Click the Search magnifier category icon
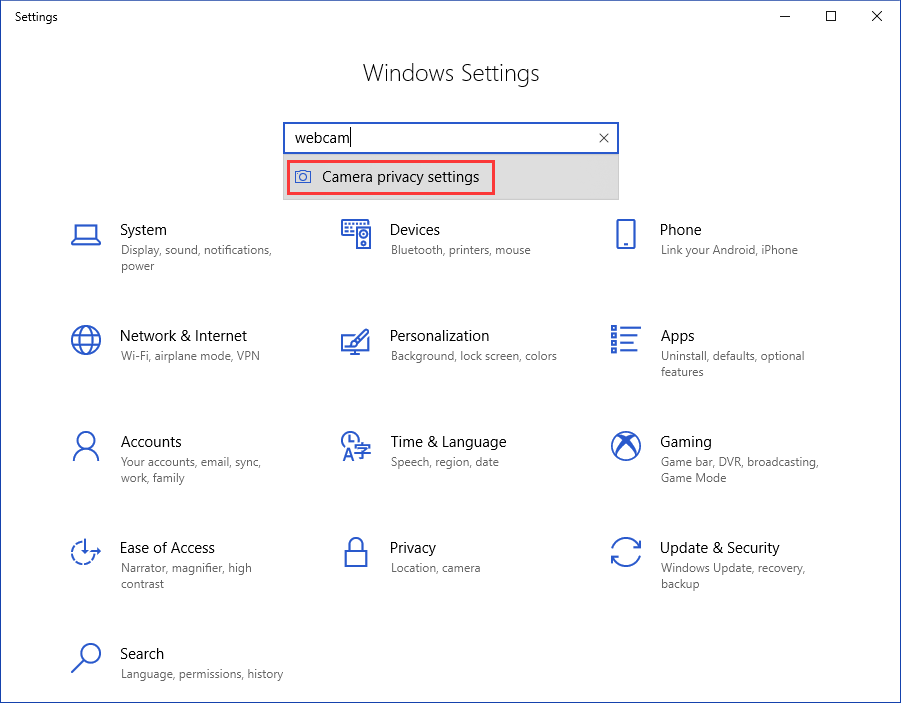The image size is (901, 703). tap(86, 658)
